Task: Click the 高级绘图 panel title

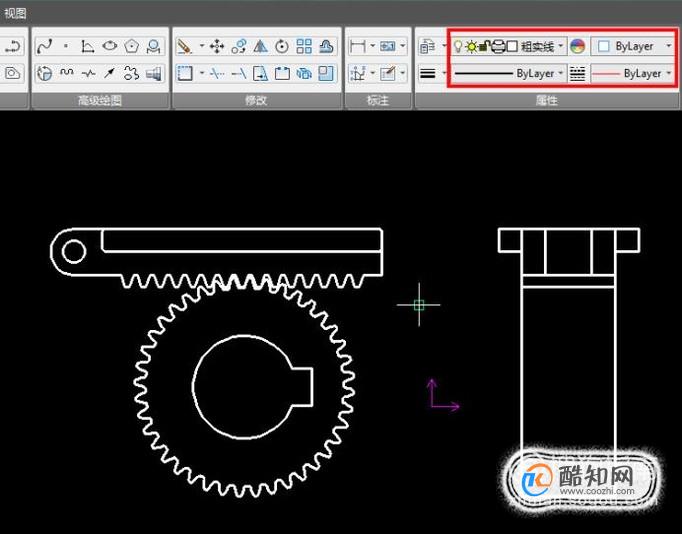Action: [100, 101]
